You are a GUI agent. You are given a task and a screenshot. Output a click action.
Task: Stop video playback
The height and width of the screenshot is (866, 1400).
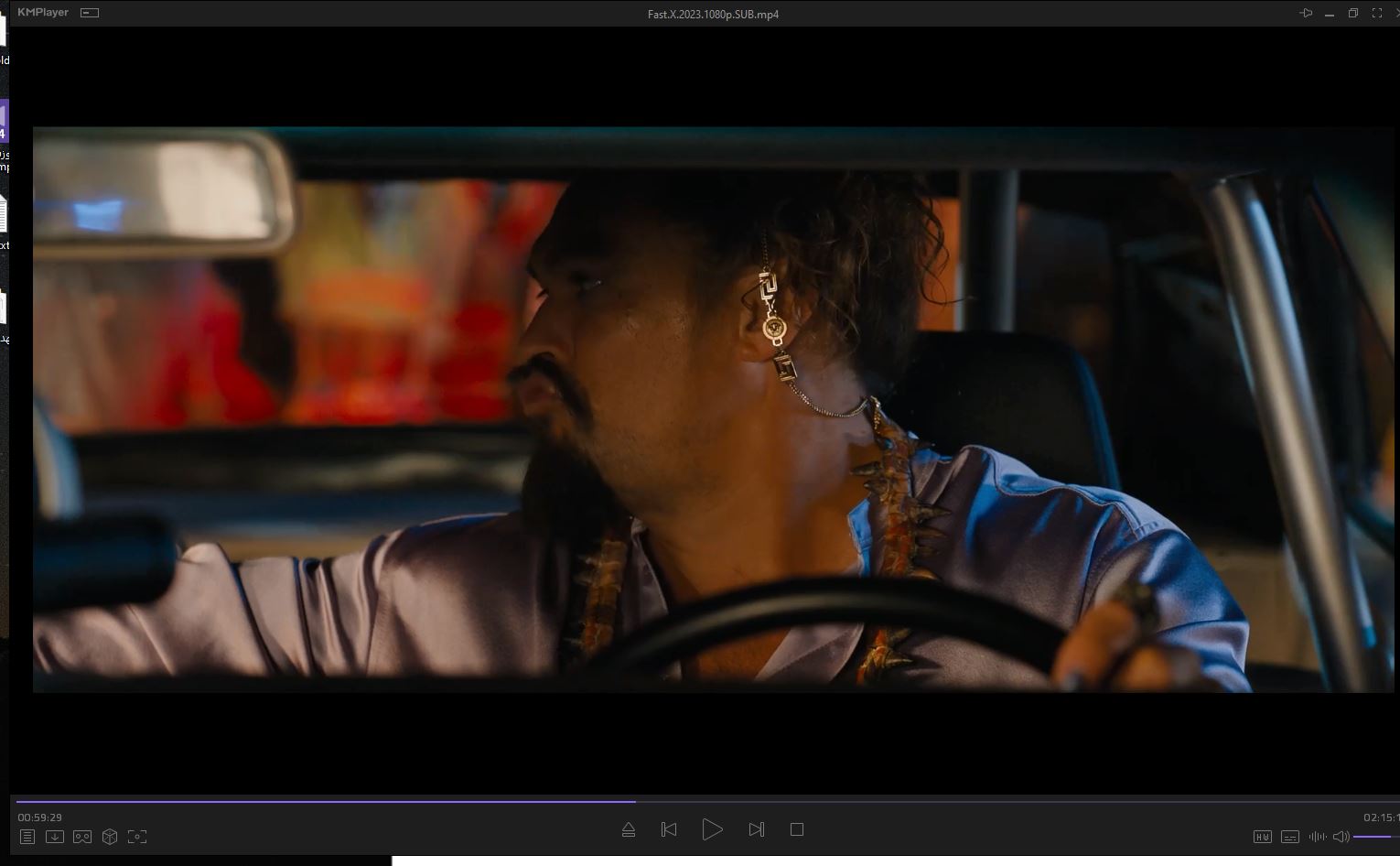(797, 829)
